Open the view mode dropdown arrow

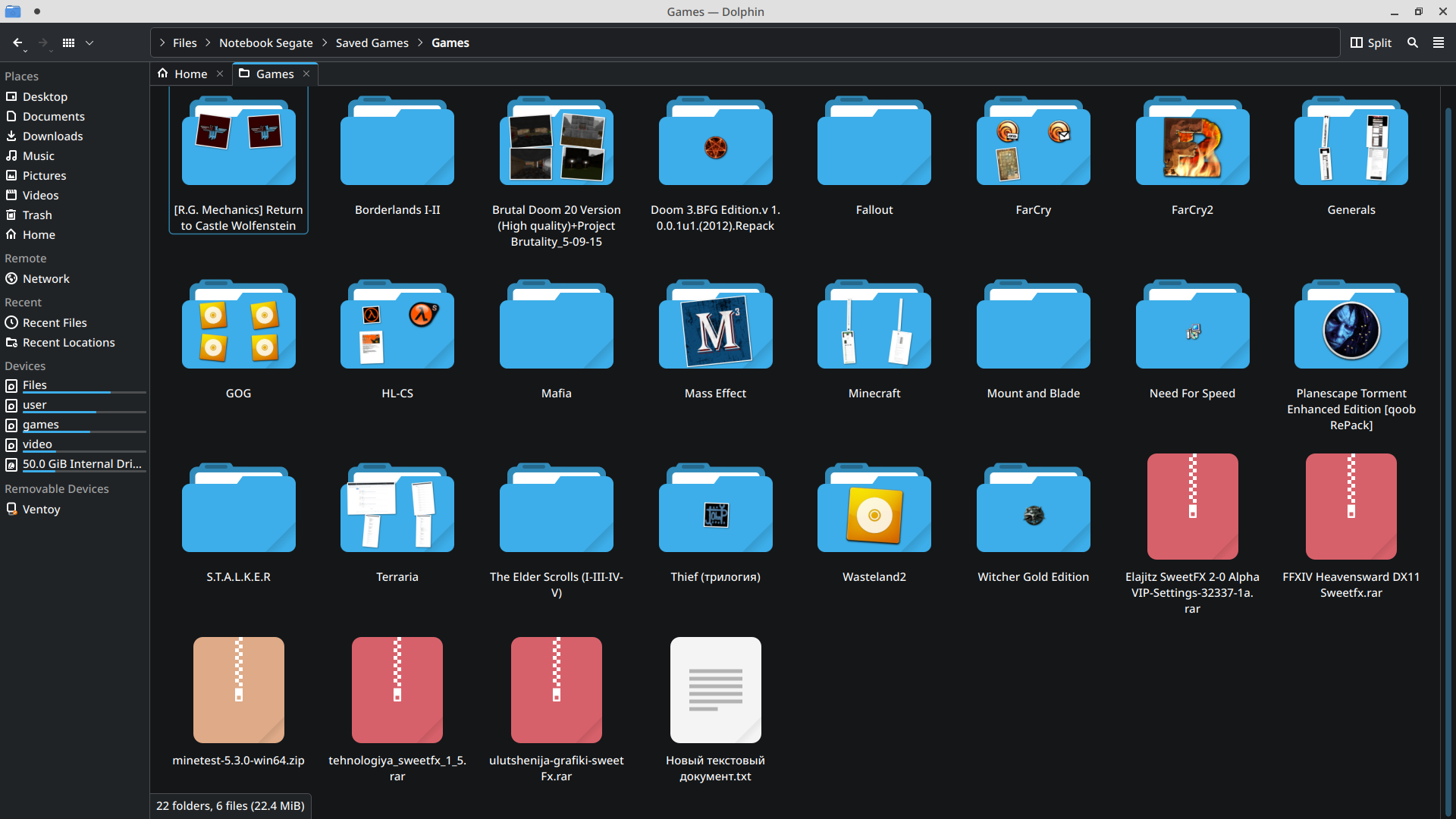point(89,43)
